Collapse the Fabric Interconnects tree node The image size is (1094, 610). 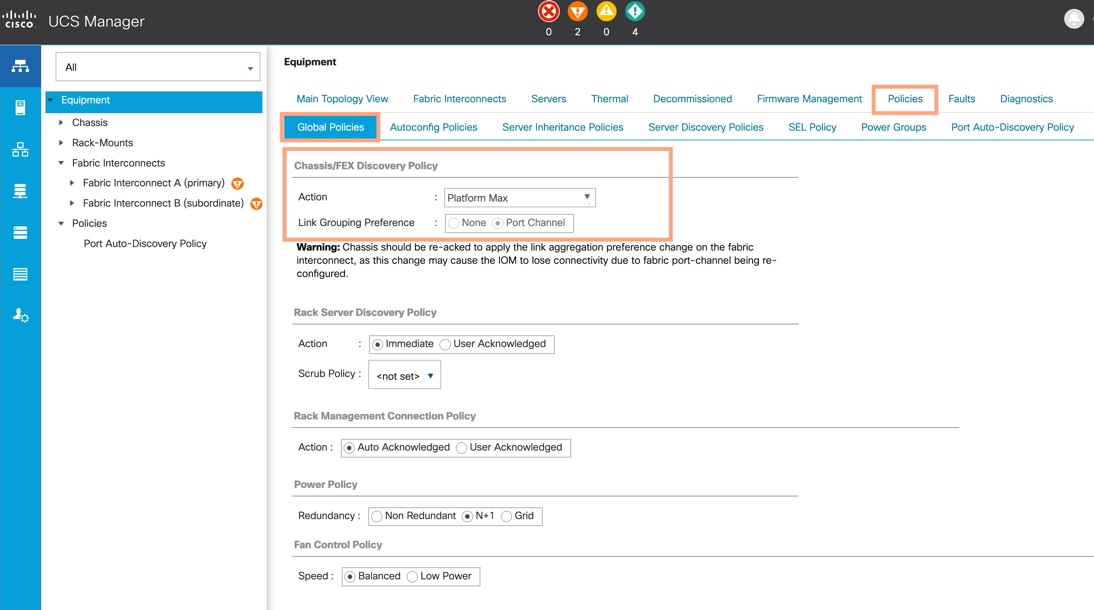(x=61, y=163)
